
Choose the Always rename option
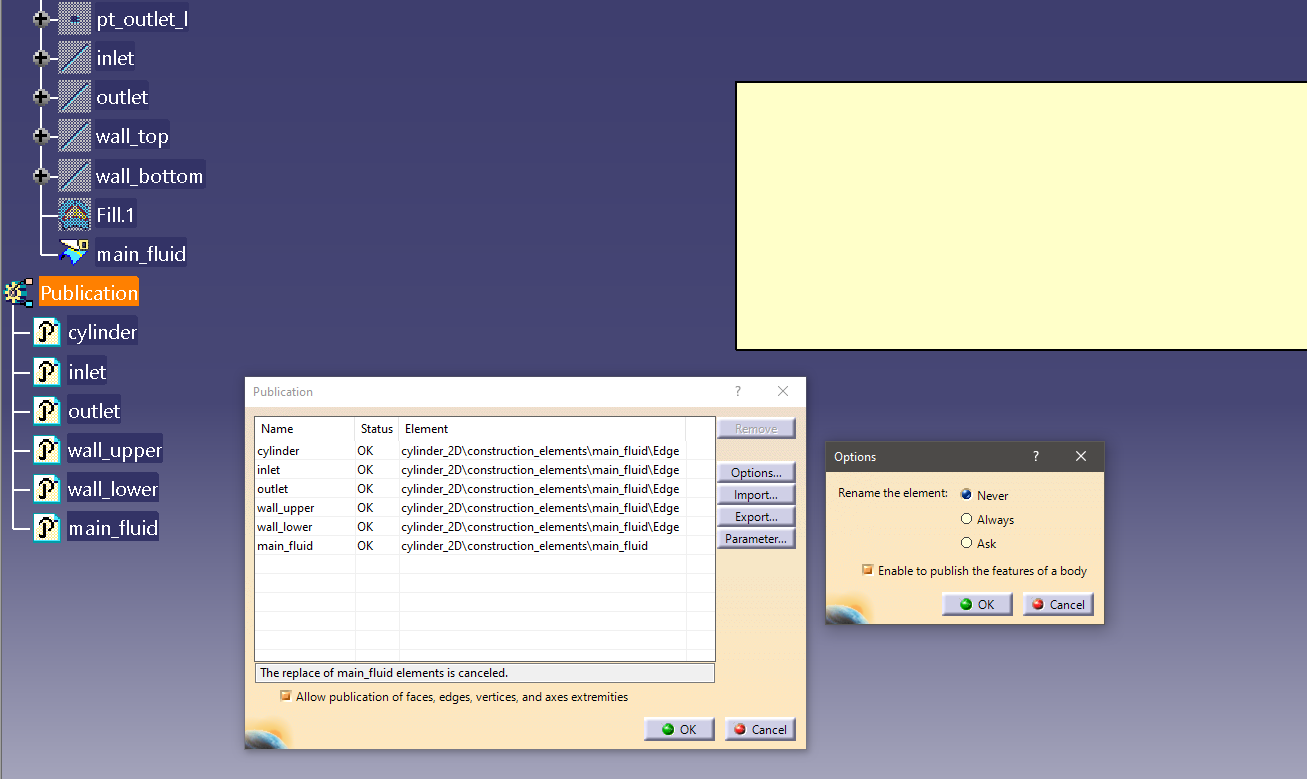coord(966,519)
